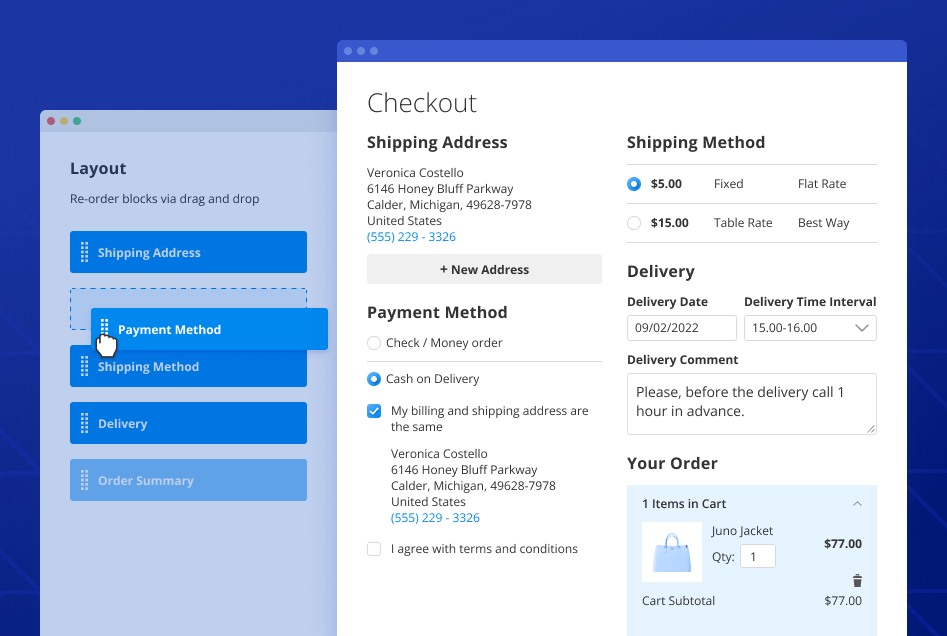Open the Delivery Time Interval dropdown
947x636 pixels.
point(810,328)
